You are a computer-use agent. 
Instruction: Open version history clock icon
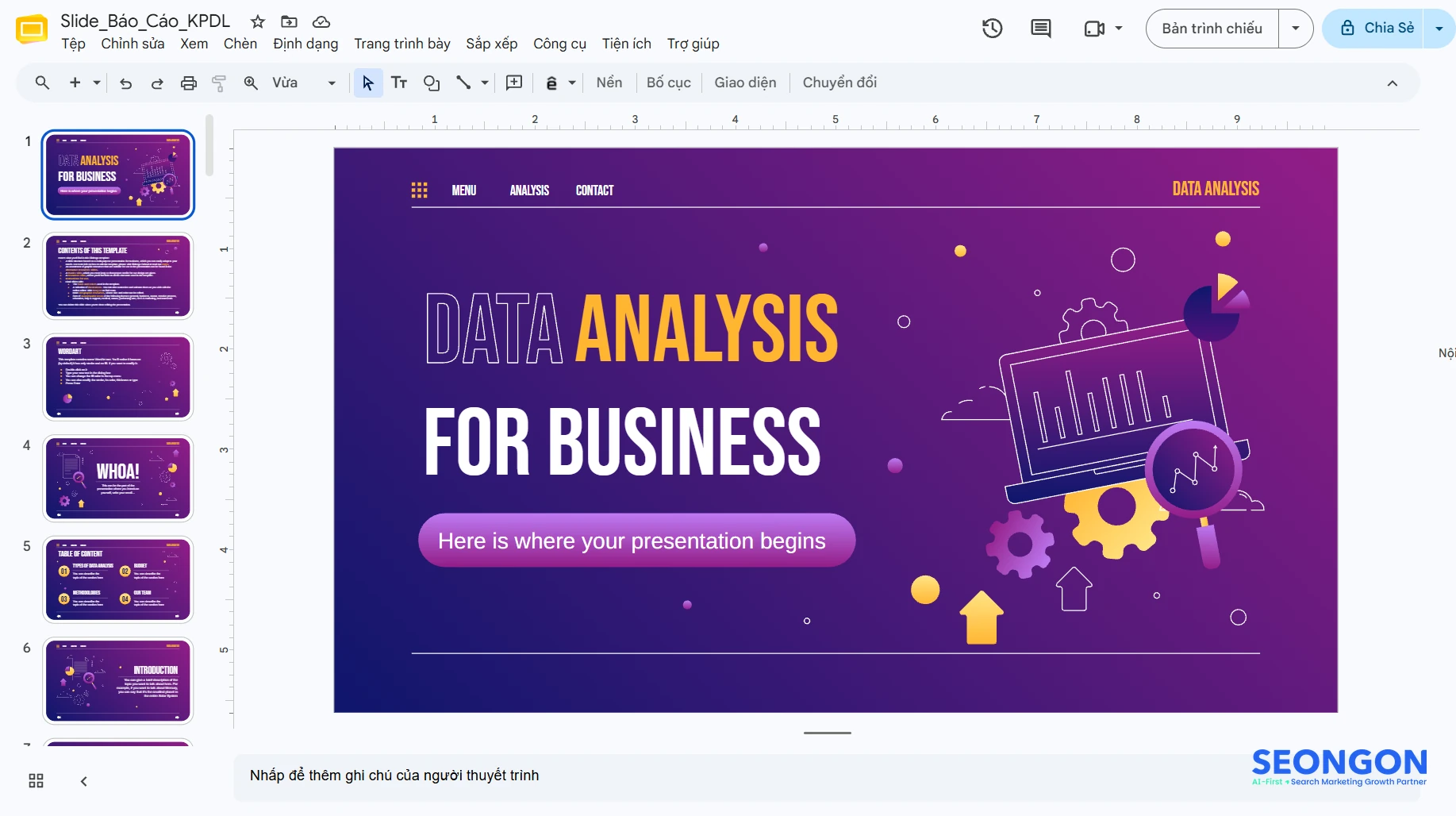click(993, 29)
